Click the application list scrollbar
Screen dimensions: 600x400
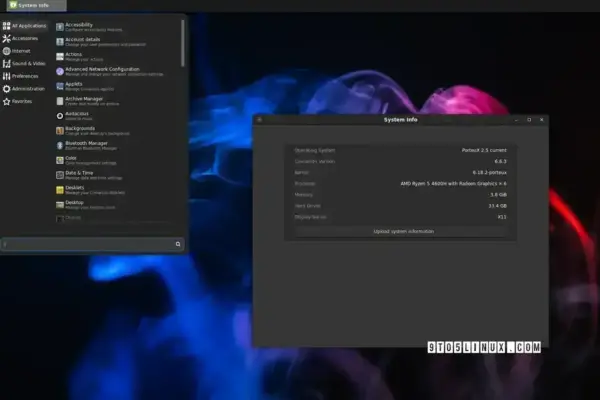tap(183, 44)
